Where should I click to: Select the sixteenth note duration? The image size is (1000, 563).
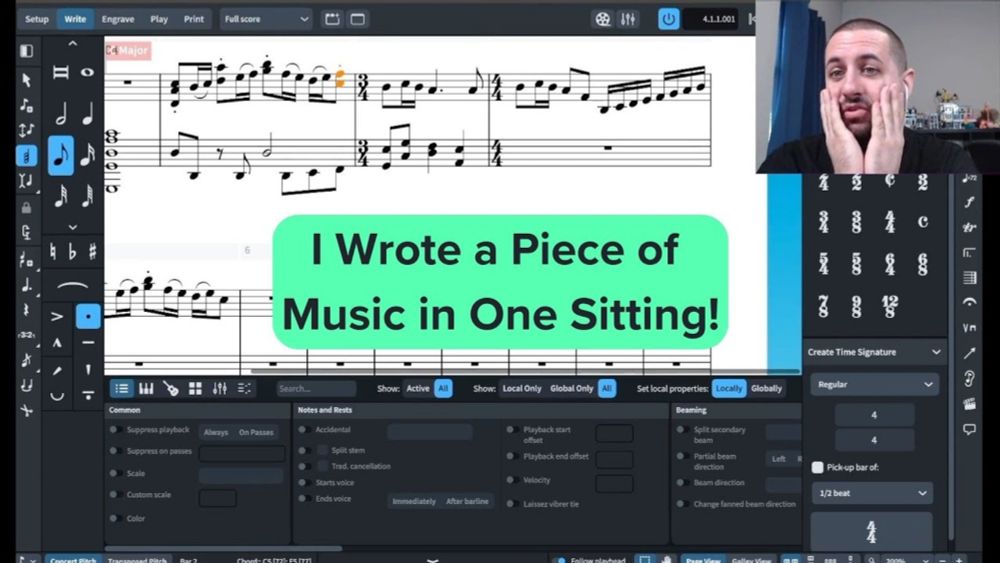click(x=88, y=155)
